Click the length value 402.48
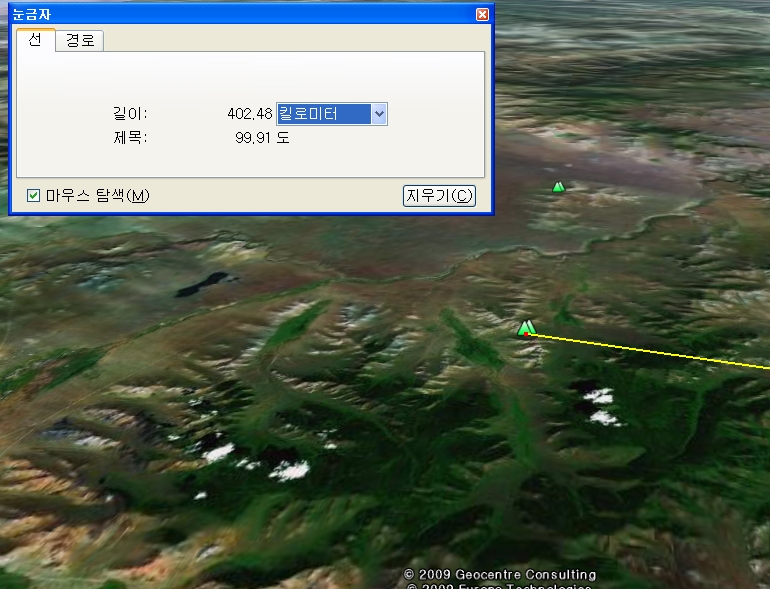 pyautogui.click(x=249, y=114)
